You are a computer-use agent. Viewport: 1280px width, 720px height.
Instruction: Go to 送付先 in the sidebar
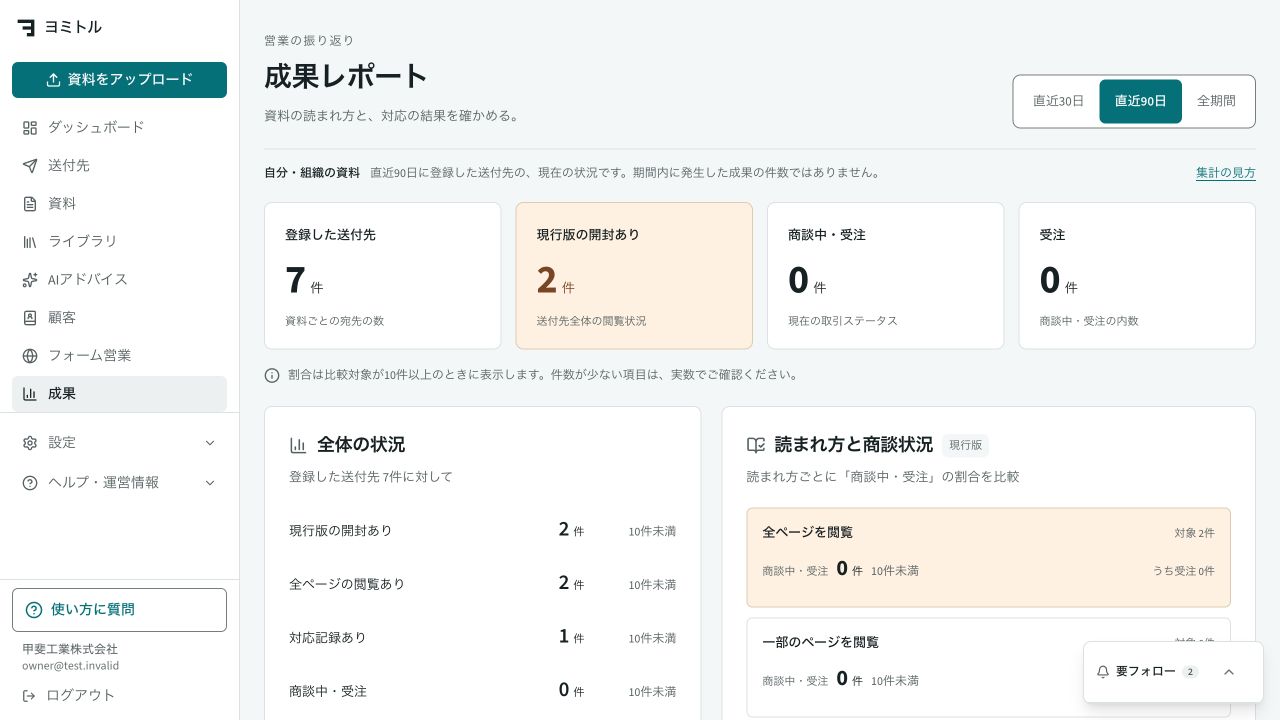[x=119, y=166]
